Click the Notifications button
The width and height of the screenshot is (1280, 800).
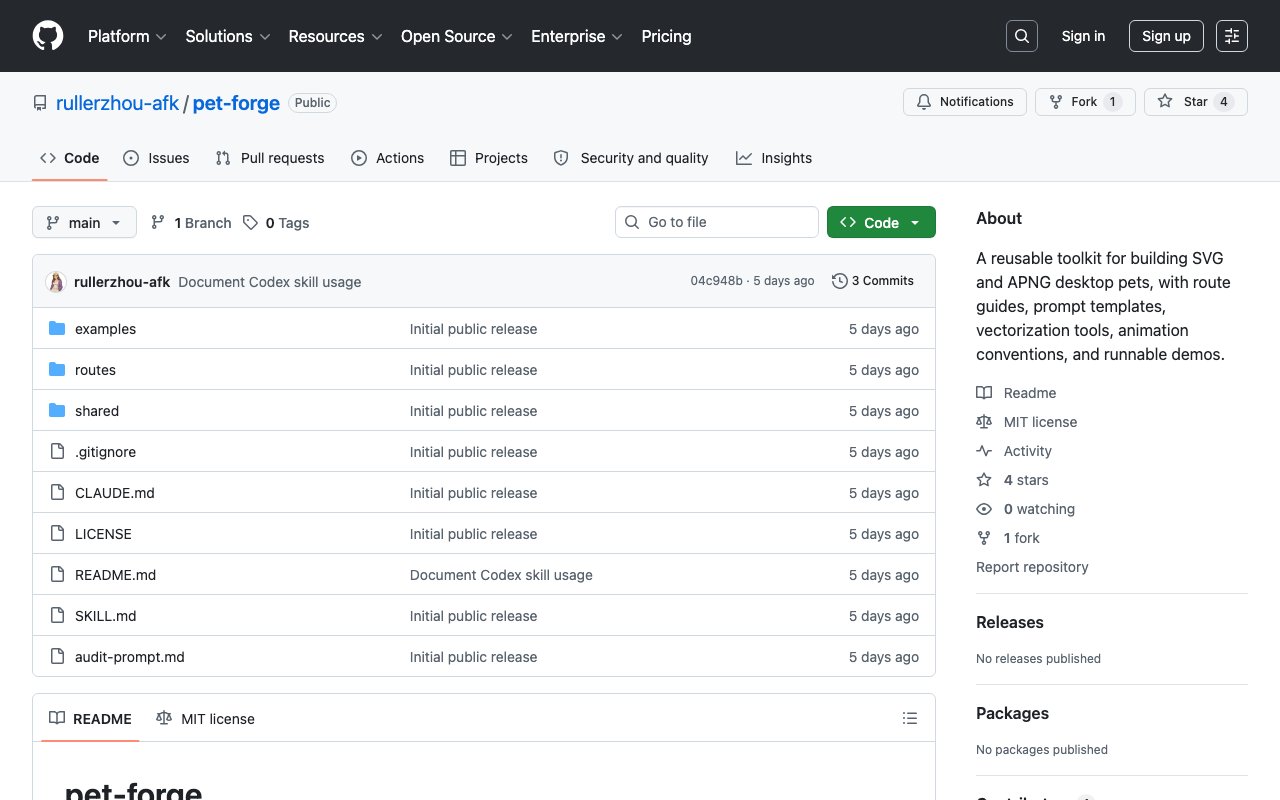coord(965,102)
